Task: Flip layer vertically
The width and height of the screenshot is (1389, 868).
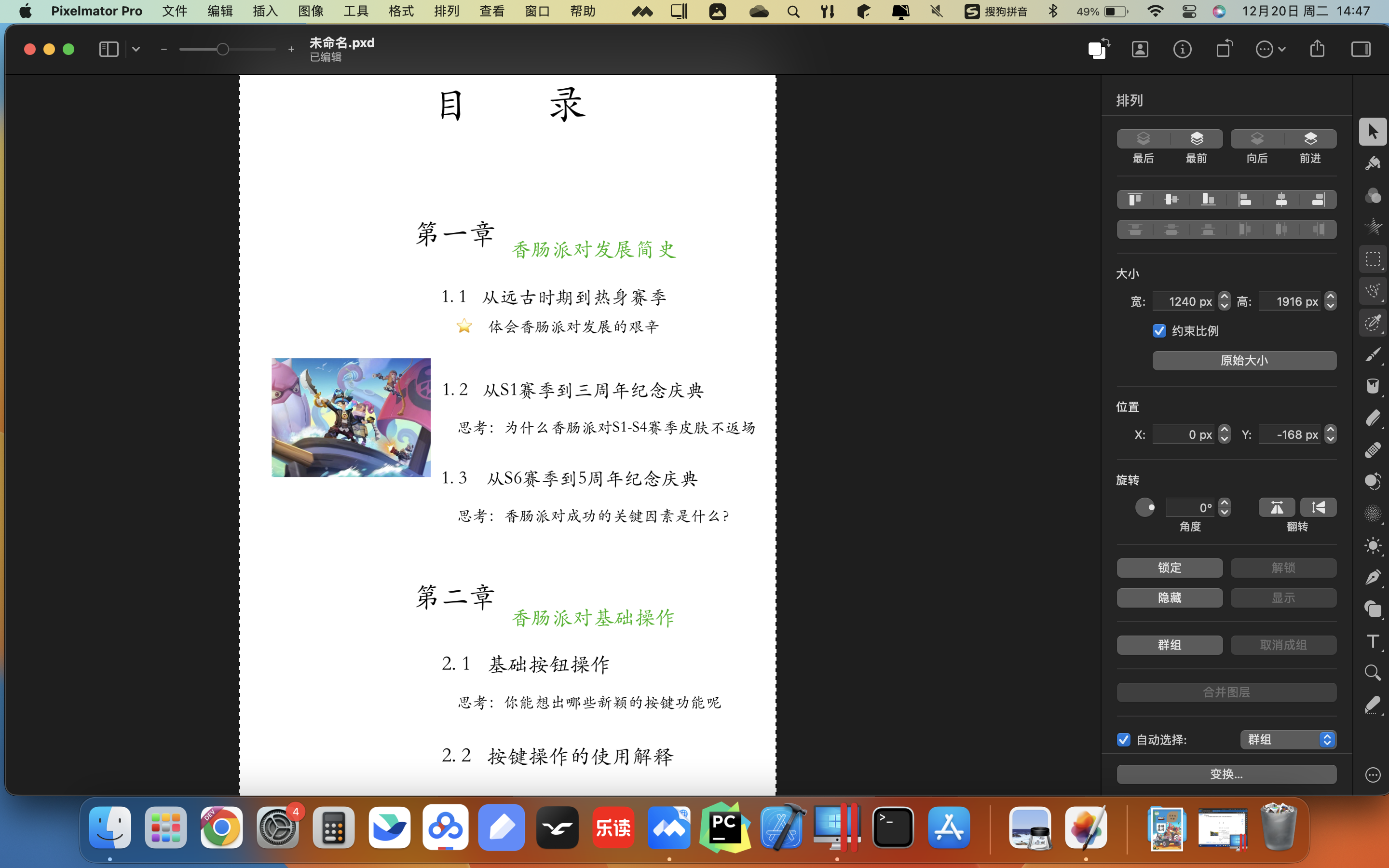Action: [x=1319, y=507]
